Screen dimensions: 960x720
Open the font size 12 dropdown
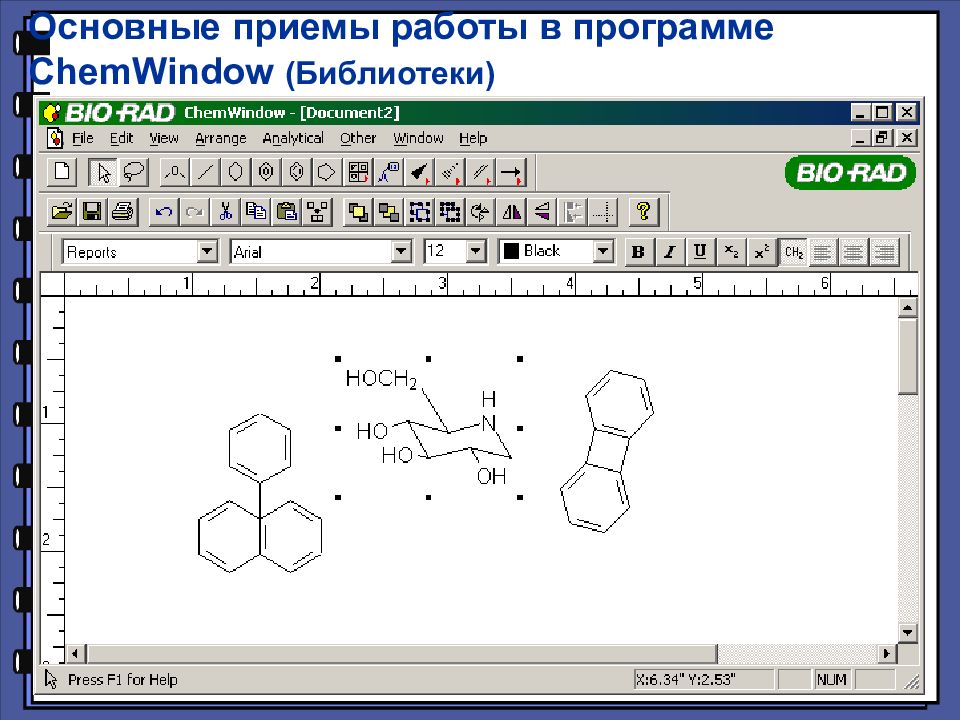pyautogui.click(x=473, y=251)
